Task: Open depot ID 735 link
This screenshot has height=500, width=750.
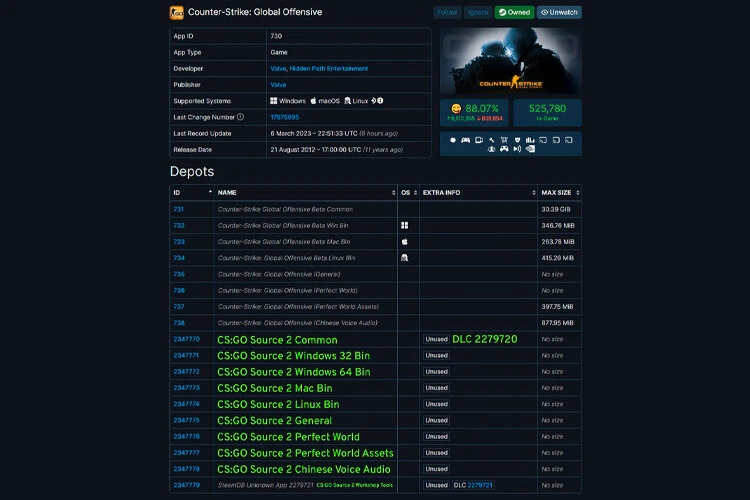Action: point(179,274)
